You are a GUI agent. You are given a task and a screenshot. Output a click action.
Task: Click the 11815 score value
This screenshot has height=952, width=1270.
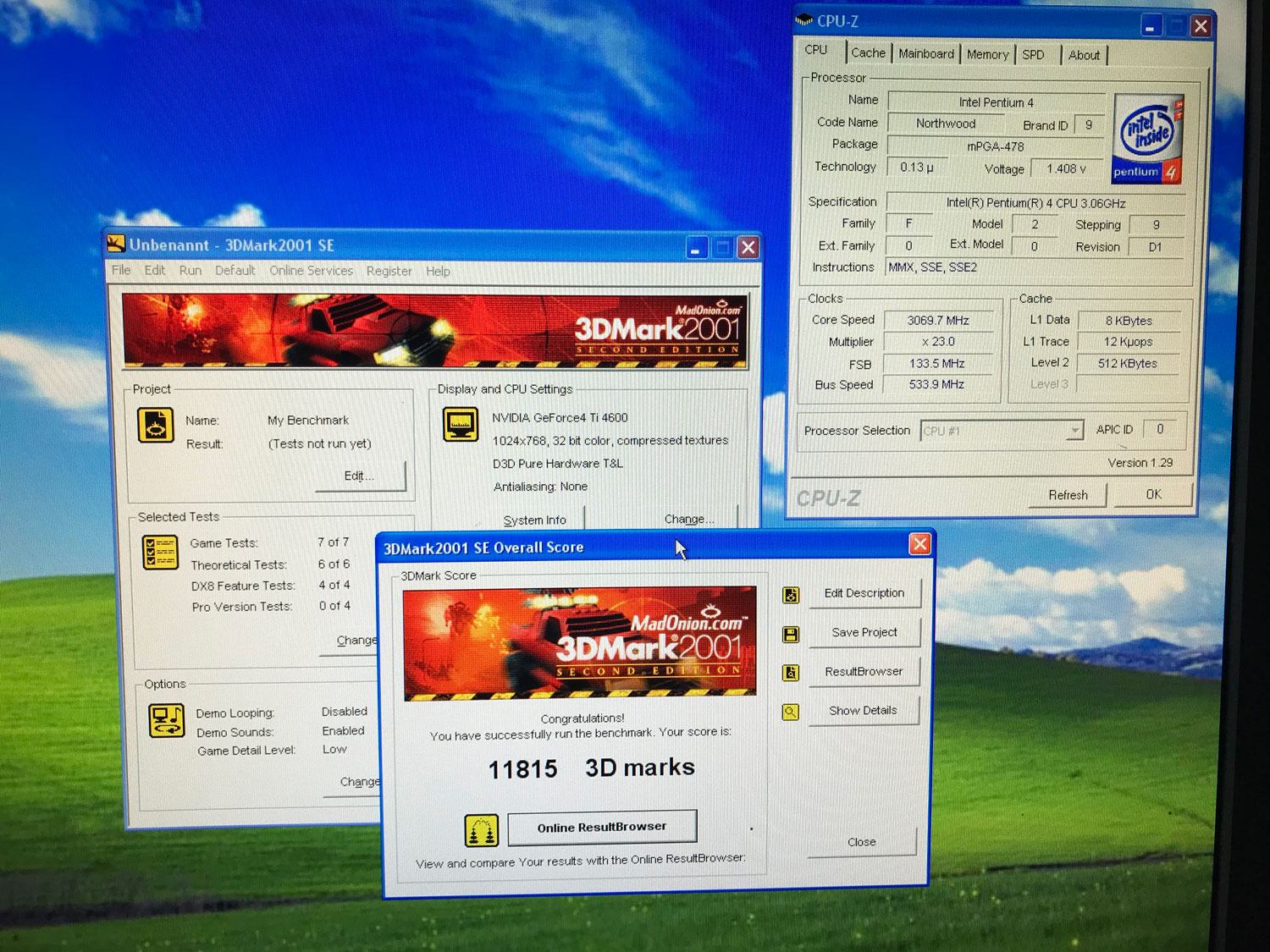pyautogui.click(x=522, y=769)
